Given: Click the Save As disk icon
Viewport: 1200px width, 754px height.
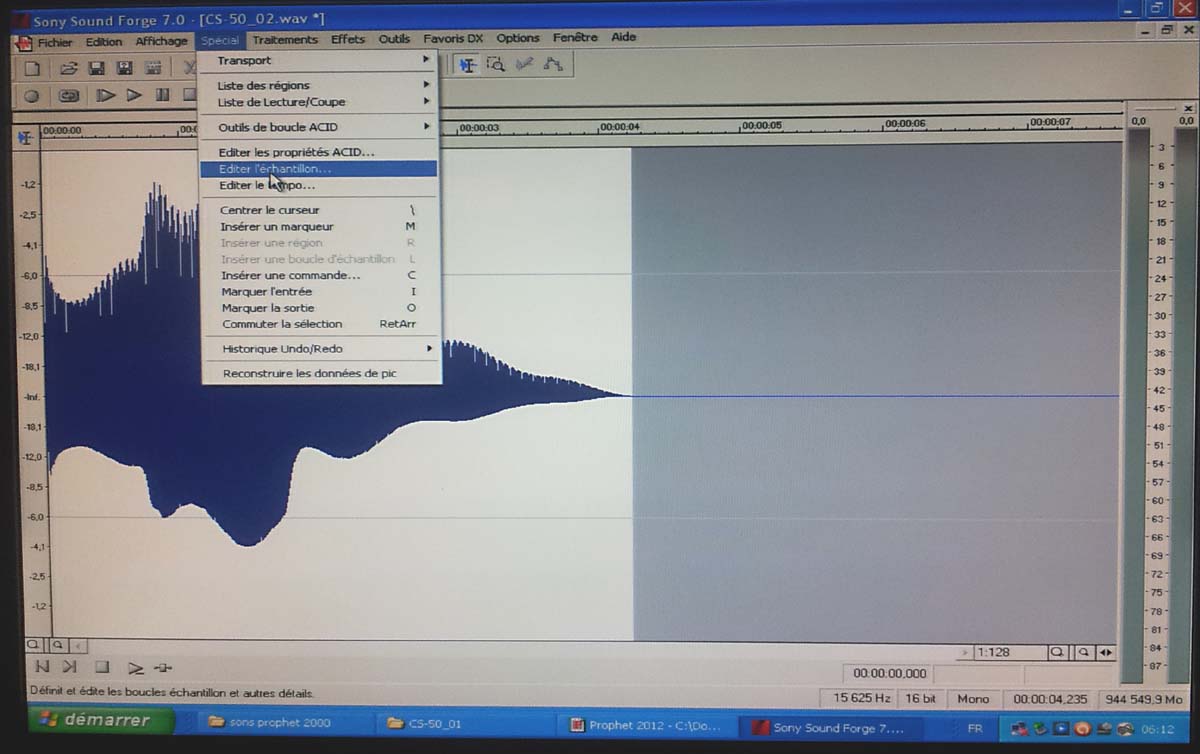Looking at the screenshot, I should (x=125, y=68).
